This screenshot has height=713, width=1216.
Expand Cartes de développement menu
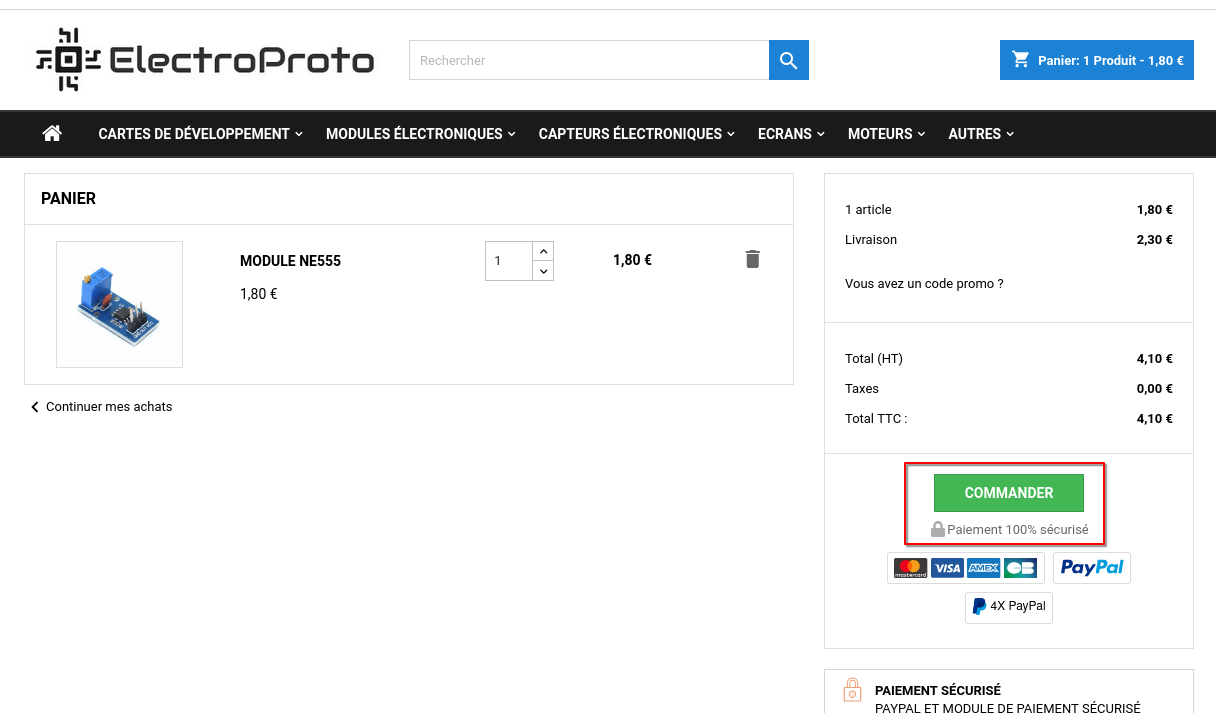click(200, 134)
